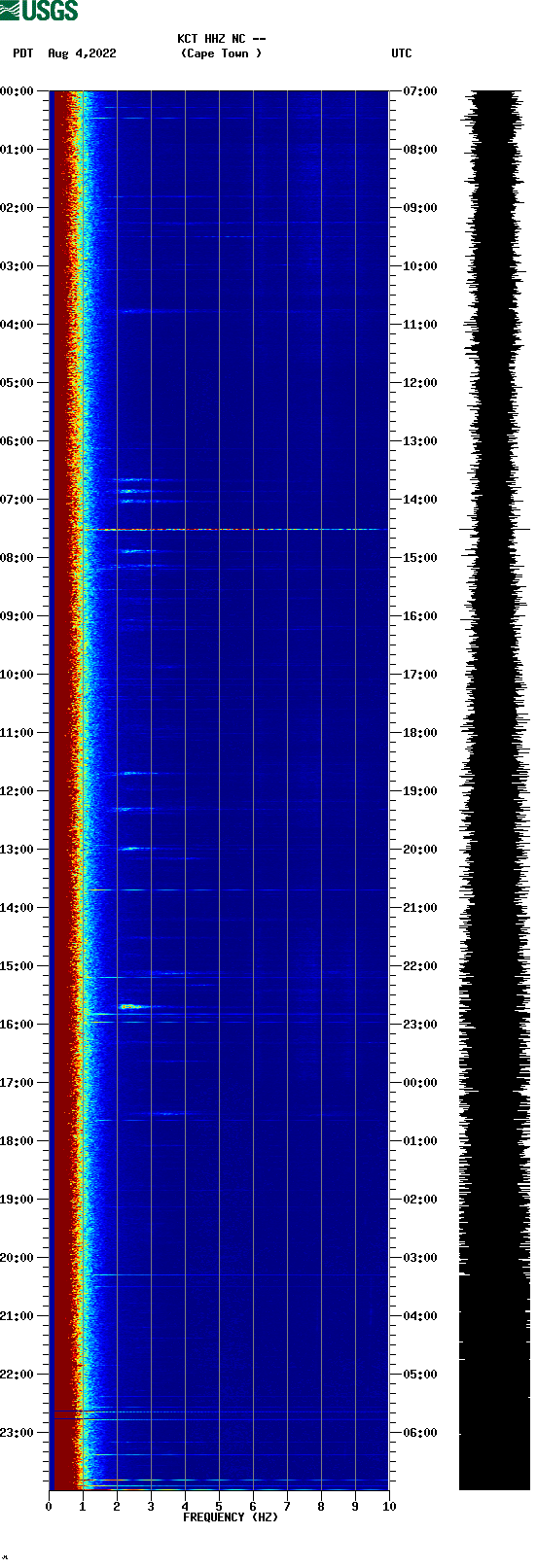This screenshot has width=537, height=1568.
Task: Click the 2 Hz frequency tick label
Action: (x=117, y=1507)
